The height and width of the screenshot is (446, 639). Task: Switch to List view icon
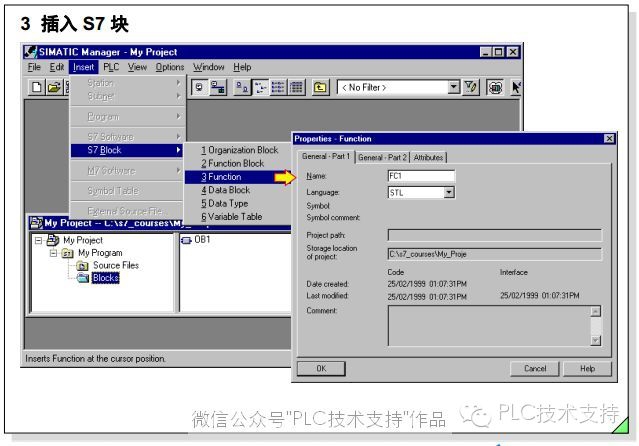pyautogui.click(x=278, y=87)
